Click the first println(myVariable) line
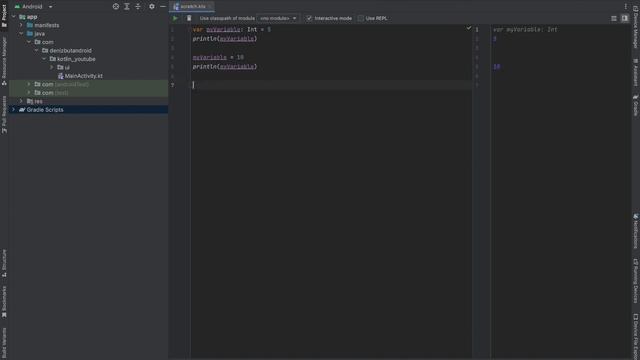 point(225,39)
